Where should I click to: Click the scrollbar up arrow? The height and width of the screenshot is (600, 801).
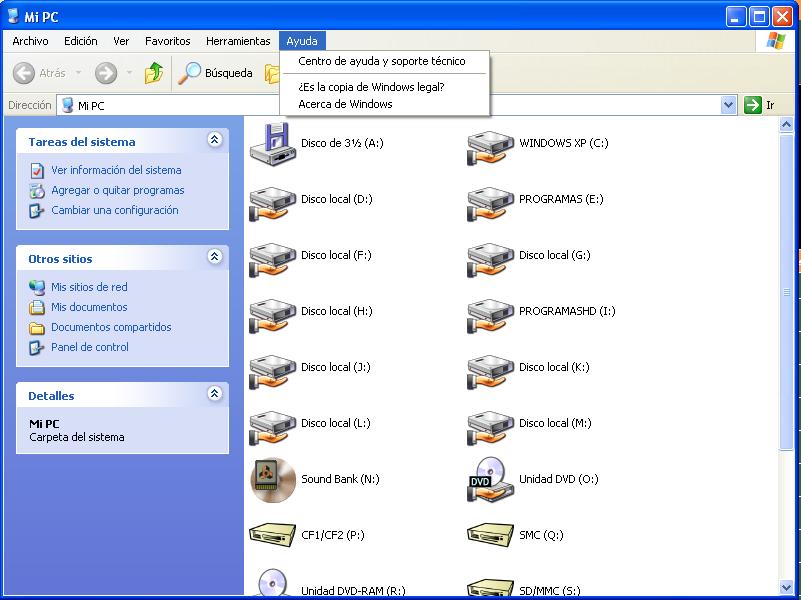click(786, 125)
